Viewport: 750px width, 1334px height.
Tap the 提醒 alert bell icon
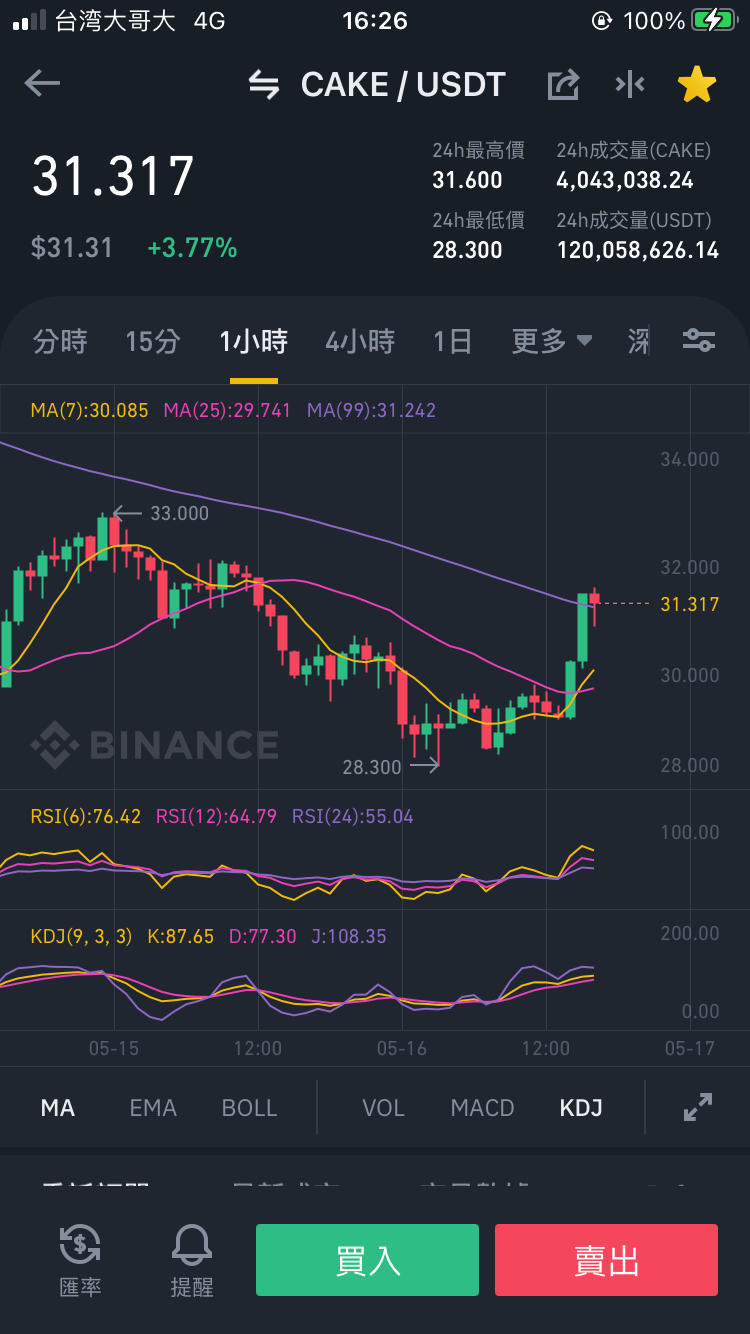tap(192, 1260)
